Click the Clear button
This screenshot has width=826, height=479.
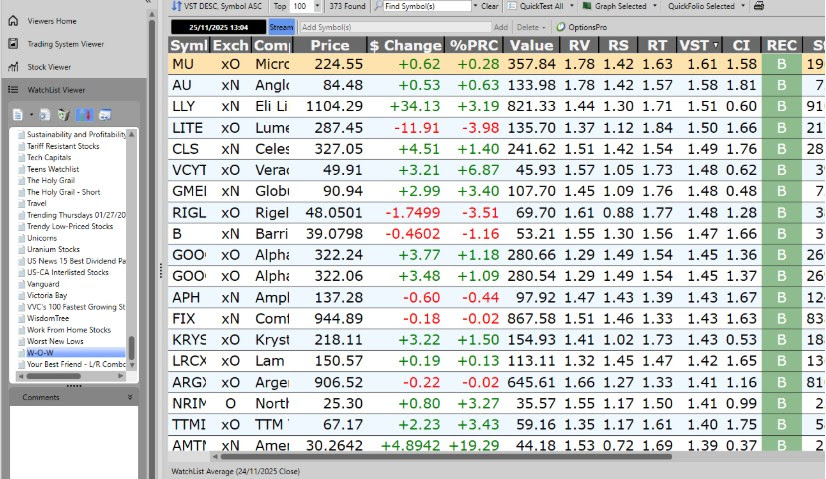tap(489, 6)
